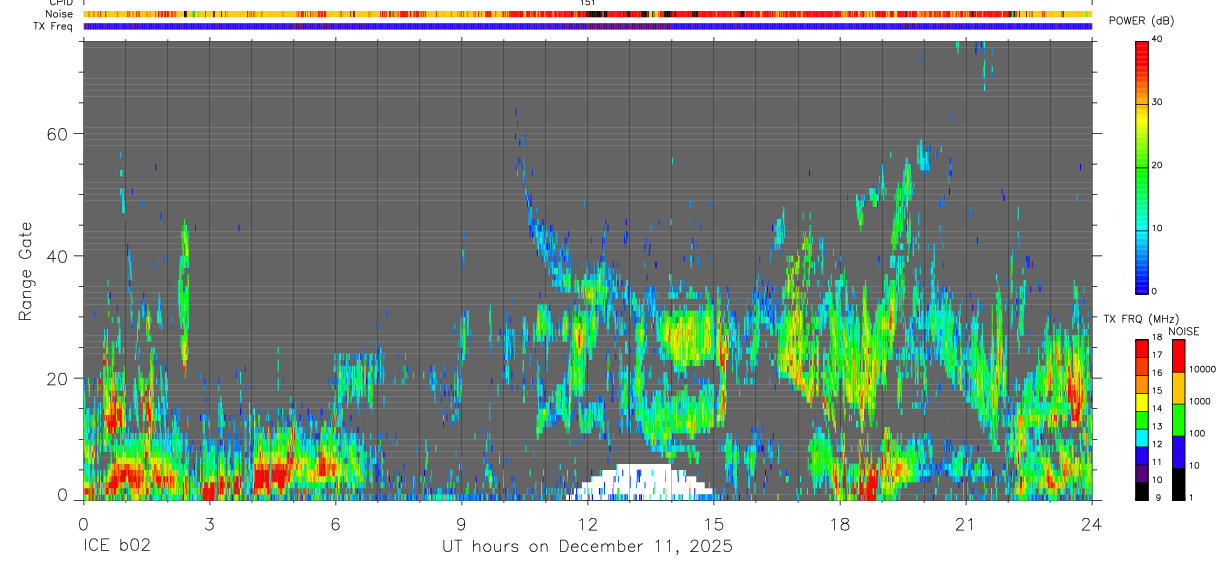The height and width of the screenshot is (567, 1228).
Task: Click the '15' hour tick label on the x-axis
Action: (x=714, y=524)
